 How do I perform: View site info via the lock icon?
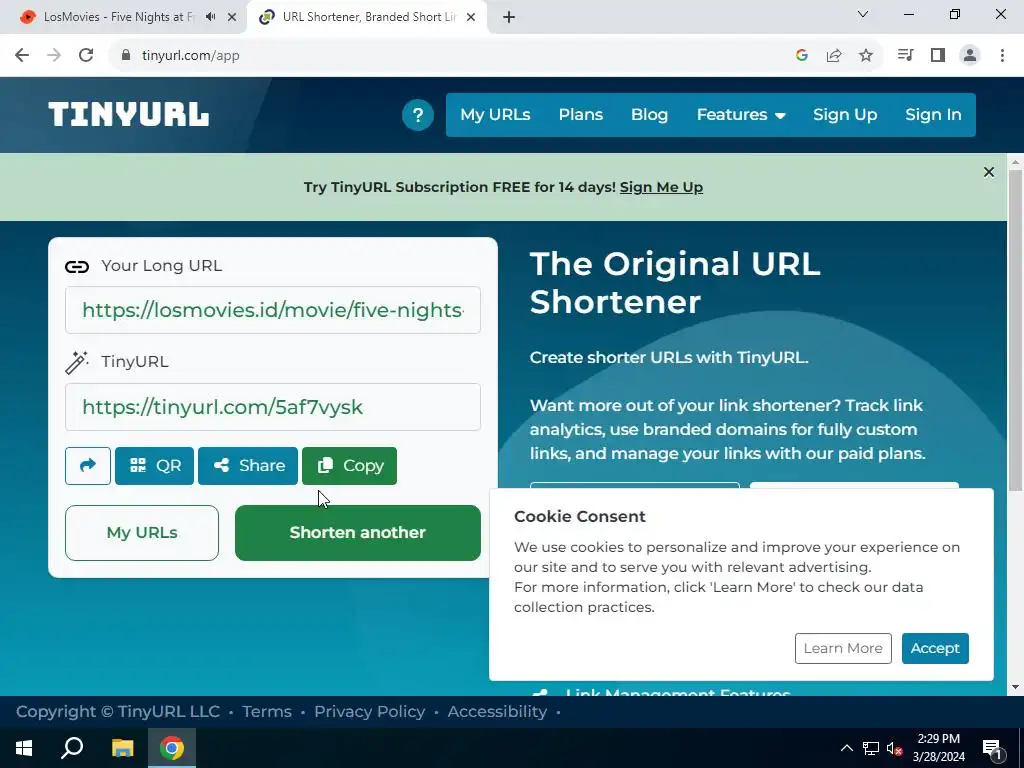[127, 56]
